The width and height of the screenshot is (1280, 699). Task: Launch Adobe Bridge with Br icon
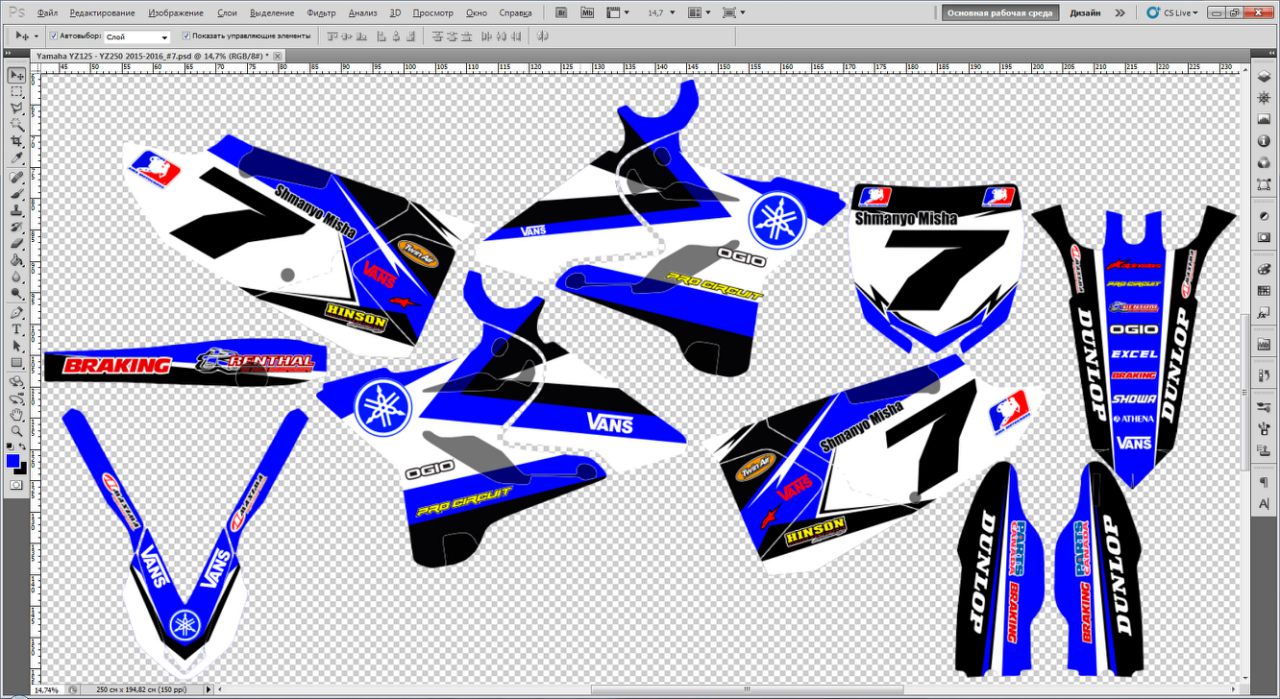point(561,13)
